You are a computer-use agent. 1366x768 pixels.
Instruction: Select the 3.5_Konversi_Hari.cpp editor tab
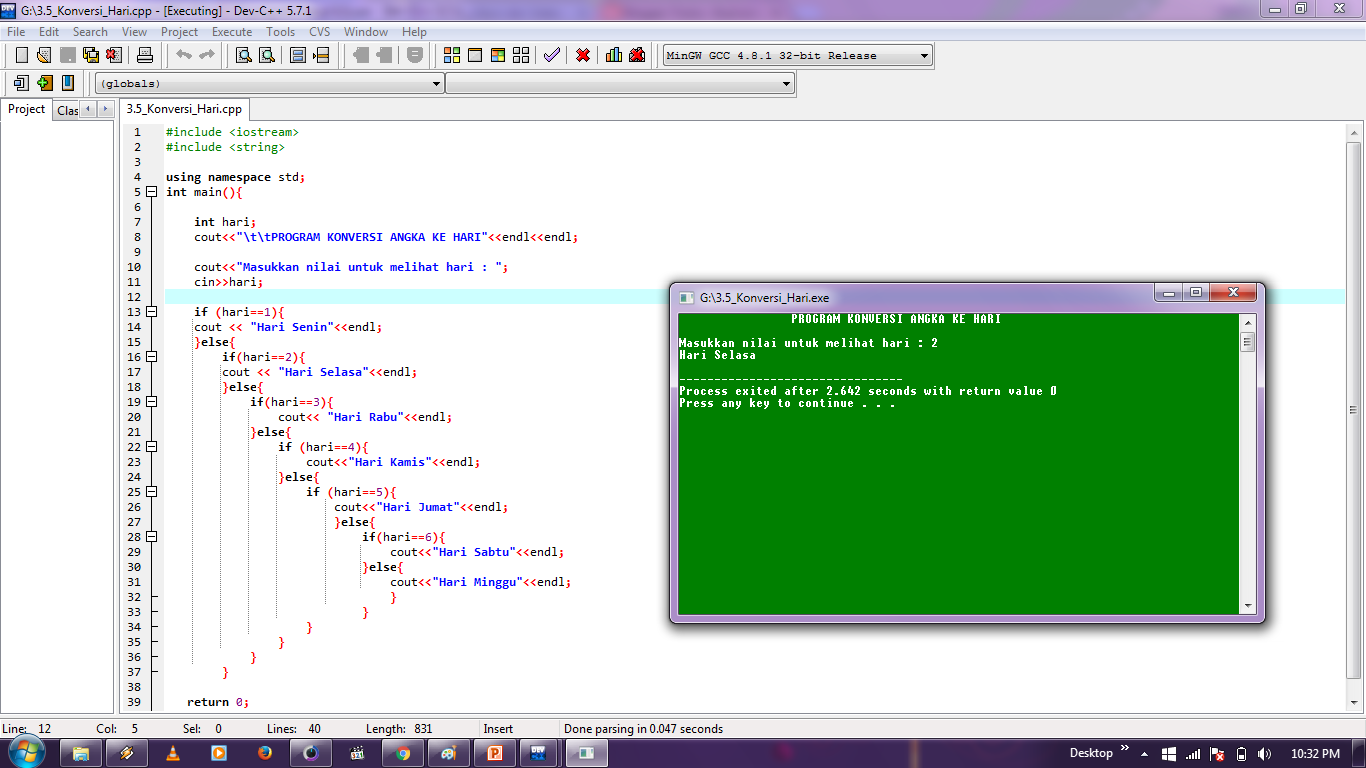click(x=184, y=109)
